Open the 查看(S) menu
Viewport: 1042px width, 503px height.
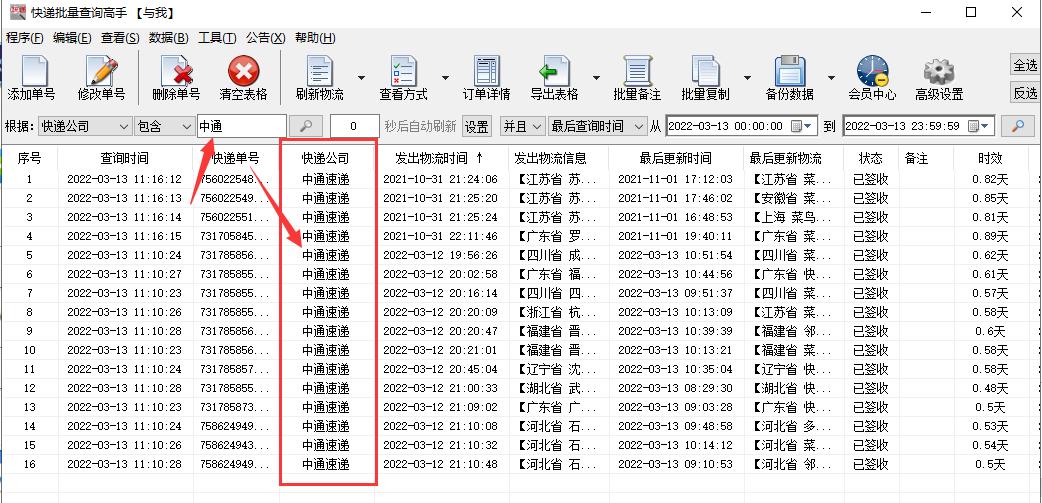point(120,38)
